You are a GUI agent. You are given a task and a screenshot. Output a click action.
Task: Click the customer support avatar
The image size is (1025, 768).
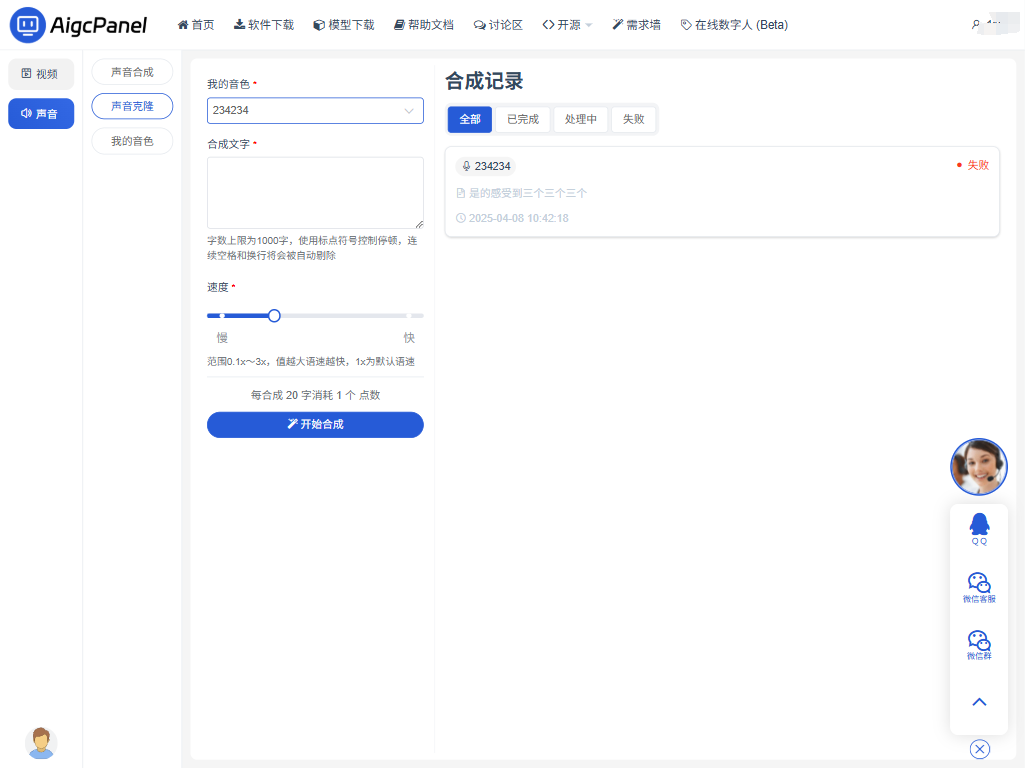coord(978,467)
